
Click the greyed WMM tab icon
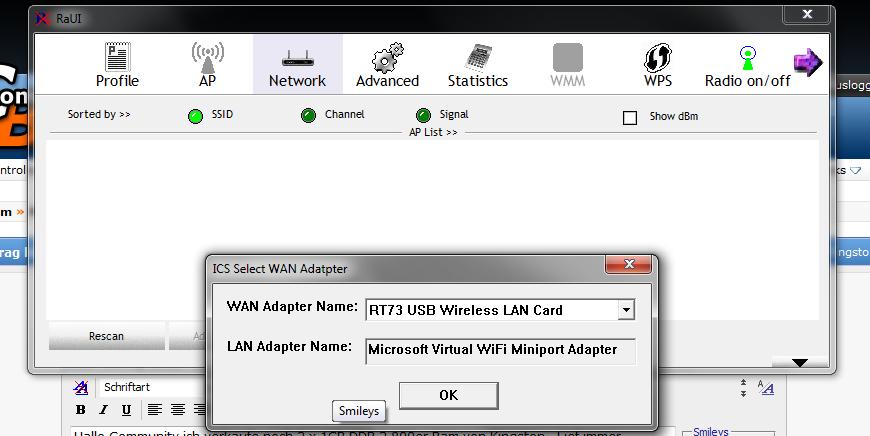[x=568, y=64]
